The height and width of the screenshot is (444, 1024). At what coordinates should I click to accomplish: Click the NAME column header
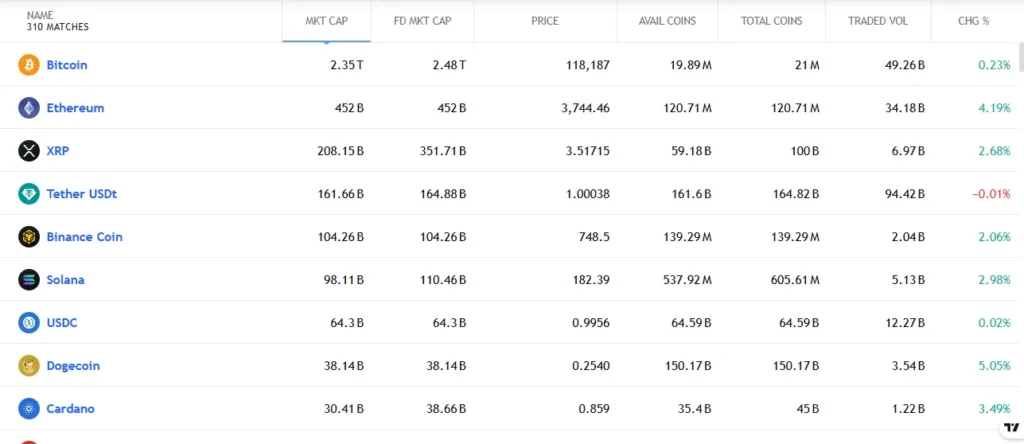point(40,15)
